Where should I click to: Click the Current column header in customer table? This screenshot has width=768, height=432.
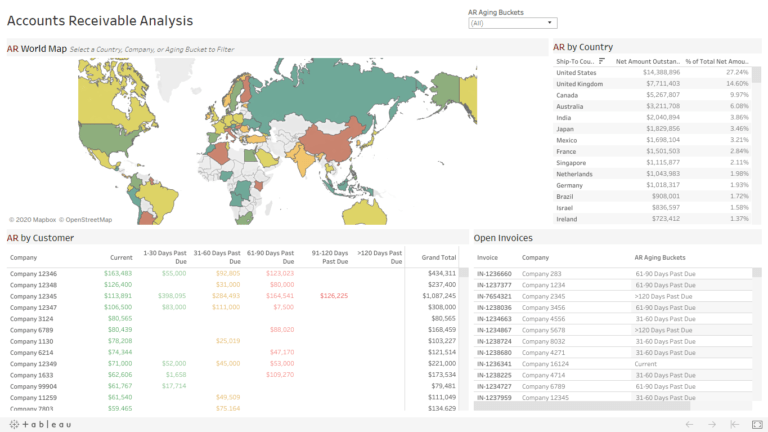click(x=120, y=257)
